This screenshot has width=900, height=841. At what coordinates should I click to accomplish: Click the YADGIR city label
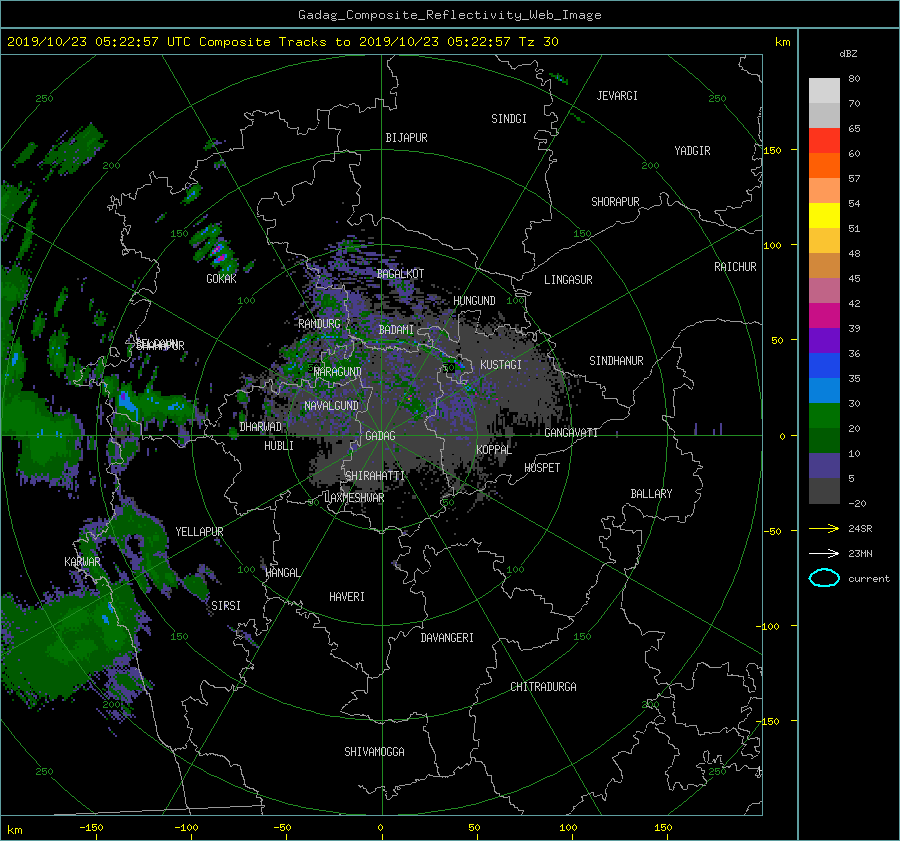(692, 151)
